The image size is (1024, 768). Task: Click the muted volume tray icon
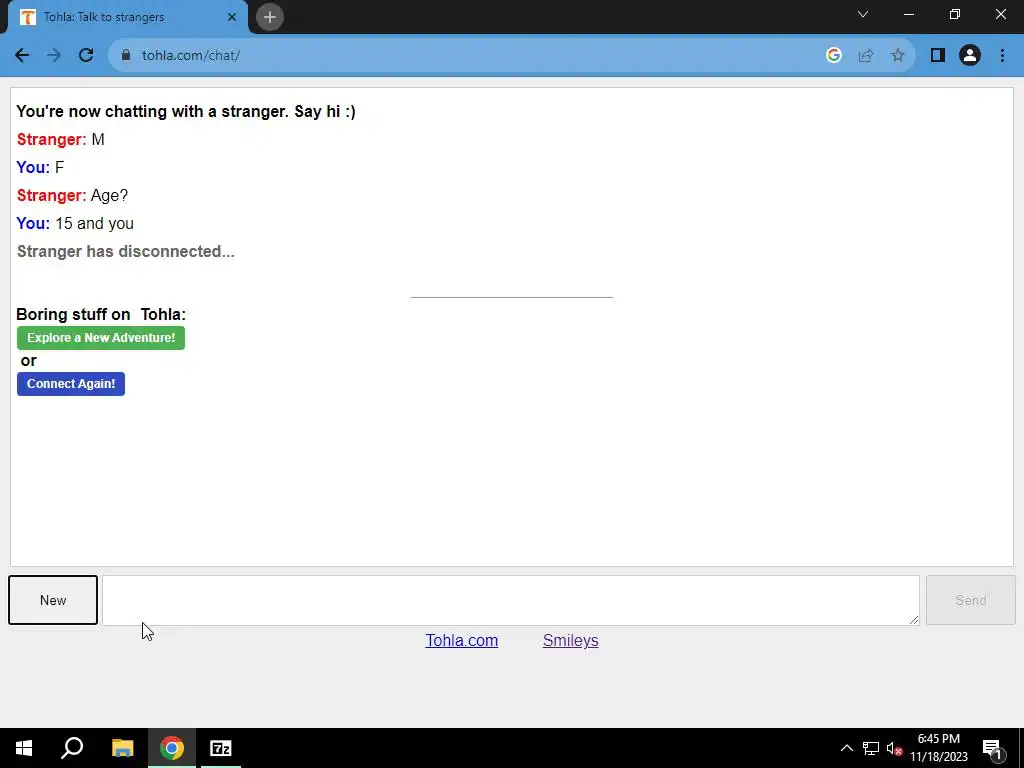[894, 748]
